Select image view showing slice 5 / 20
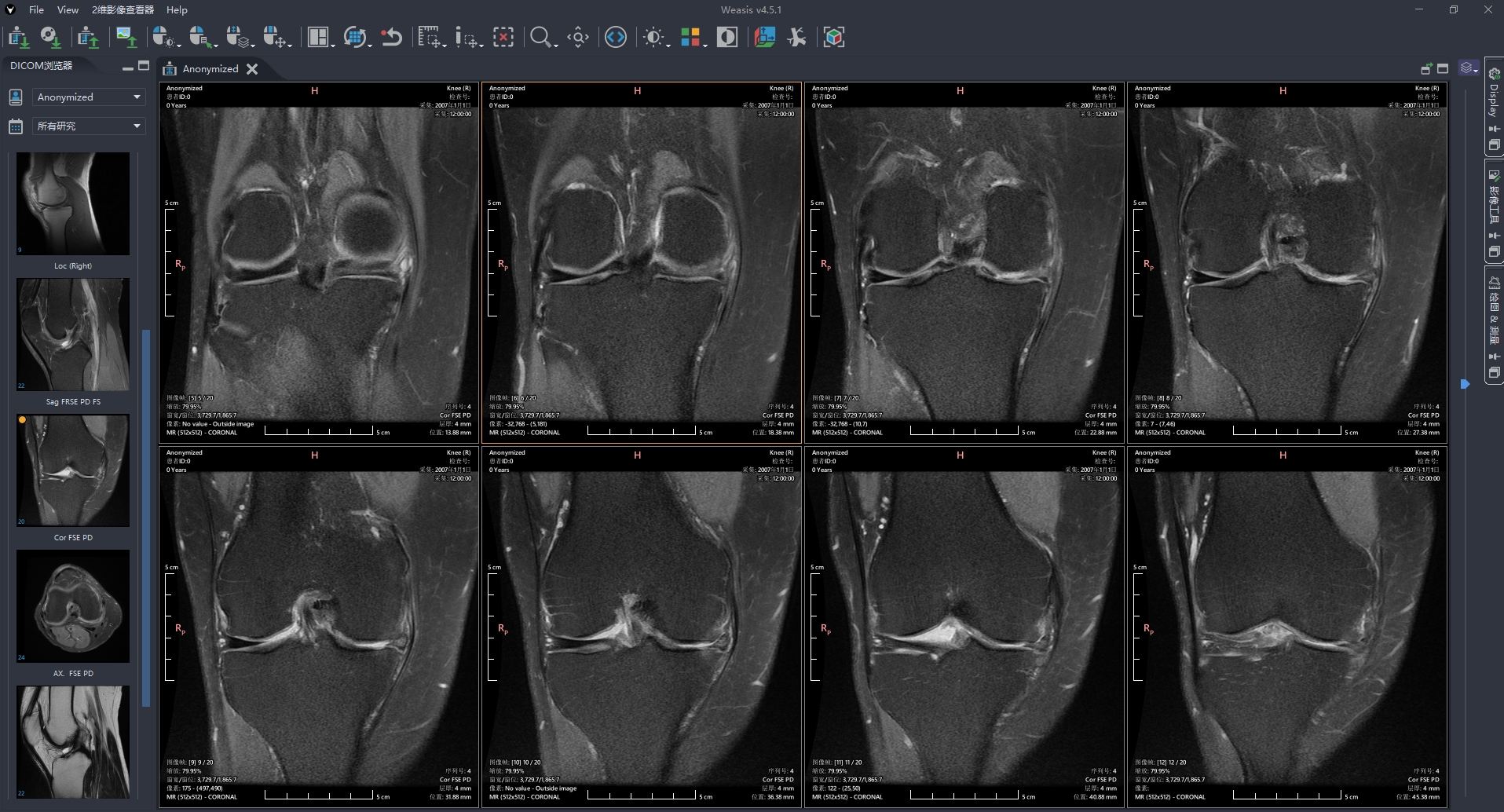Viewport: 1504px width, 812px height. pos(319,262)
